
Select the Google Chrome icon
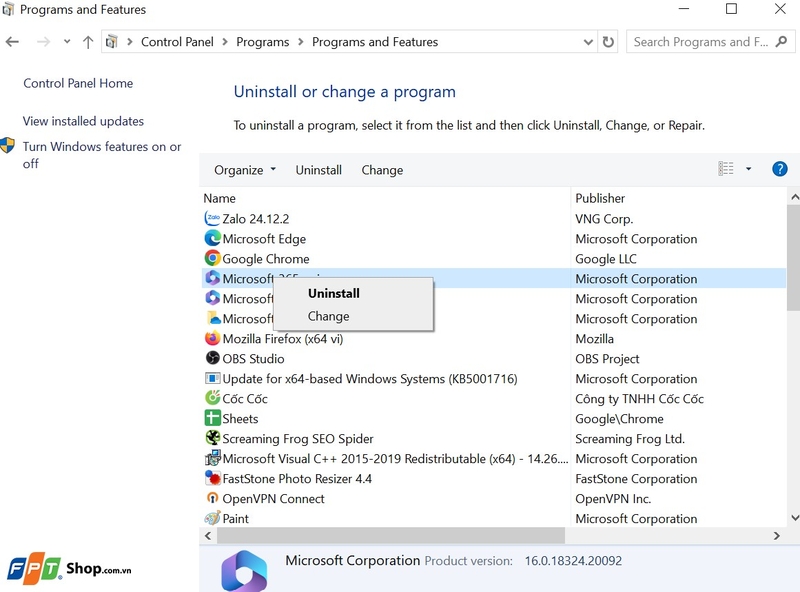coord(212,258)
